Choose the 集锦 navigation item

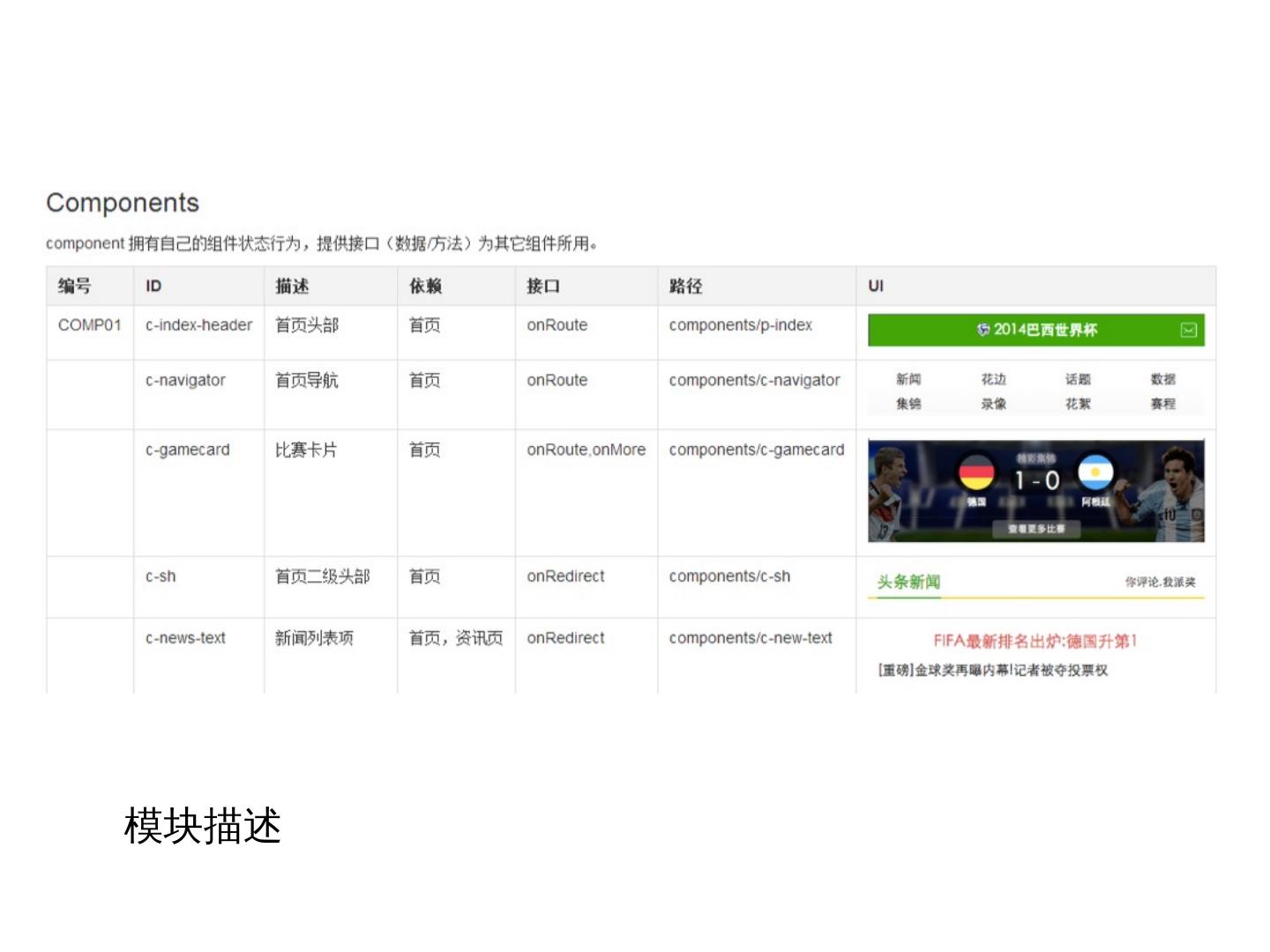(x=908, y=404)
